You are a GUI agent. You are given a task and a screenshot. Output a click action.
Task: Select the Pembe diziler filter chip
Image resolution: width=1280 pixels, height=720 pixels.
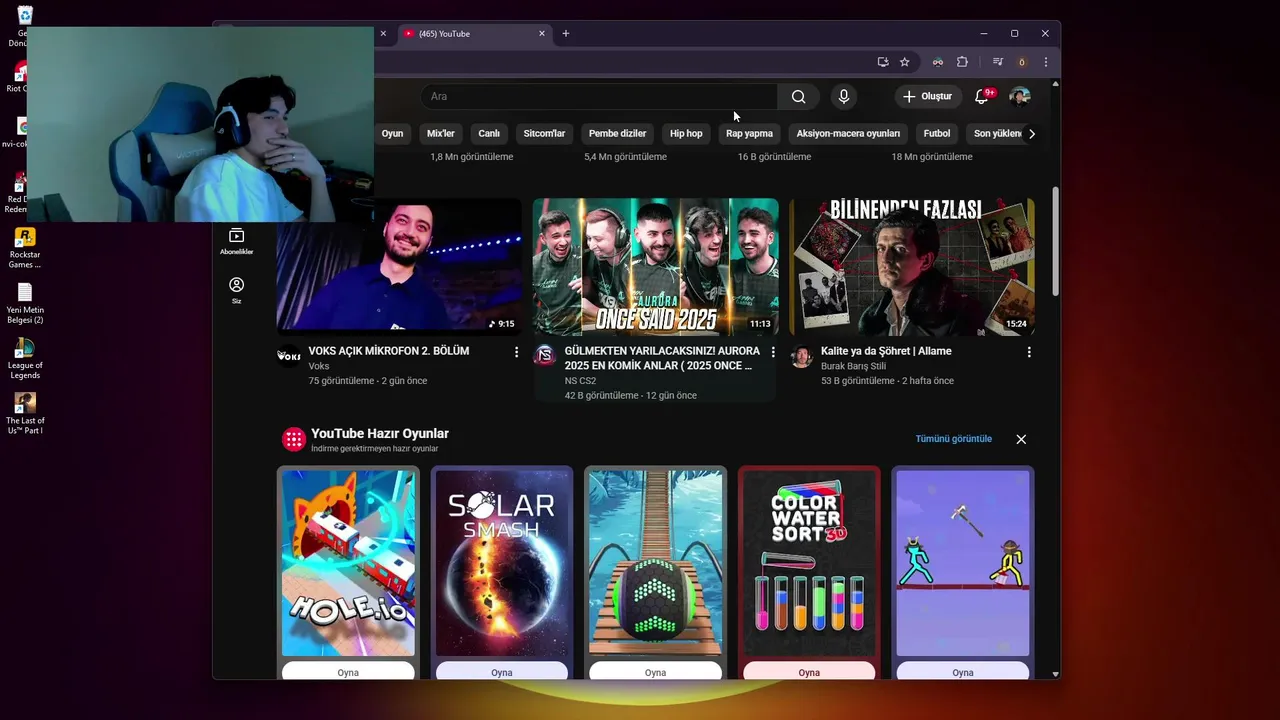click(x=617, y=133)
